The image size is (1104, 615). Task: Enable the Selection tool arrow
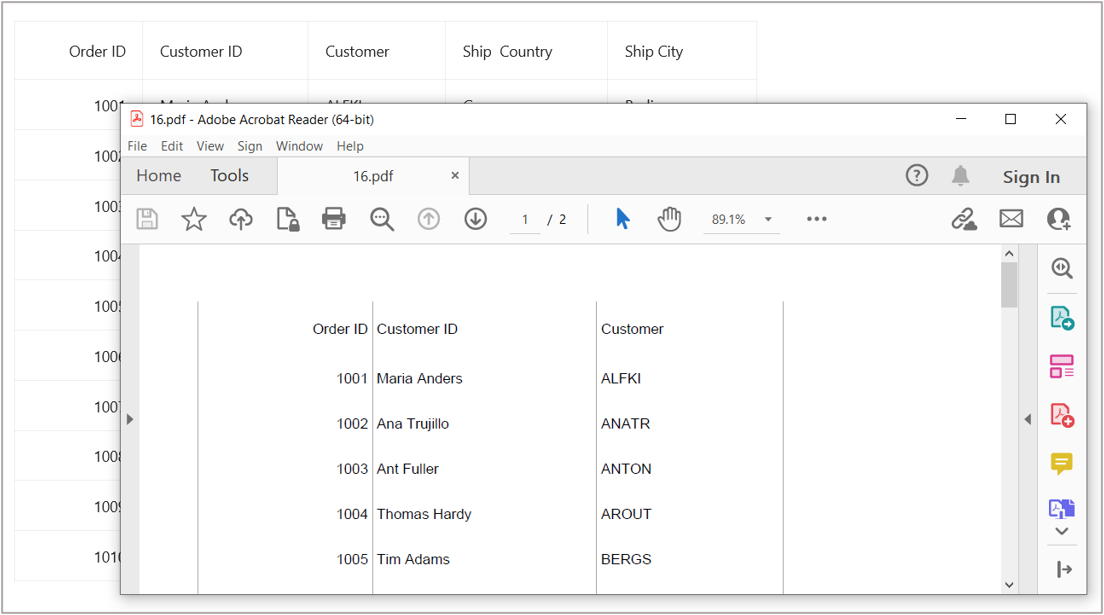(622, 218)
